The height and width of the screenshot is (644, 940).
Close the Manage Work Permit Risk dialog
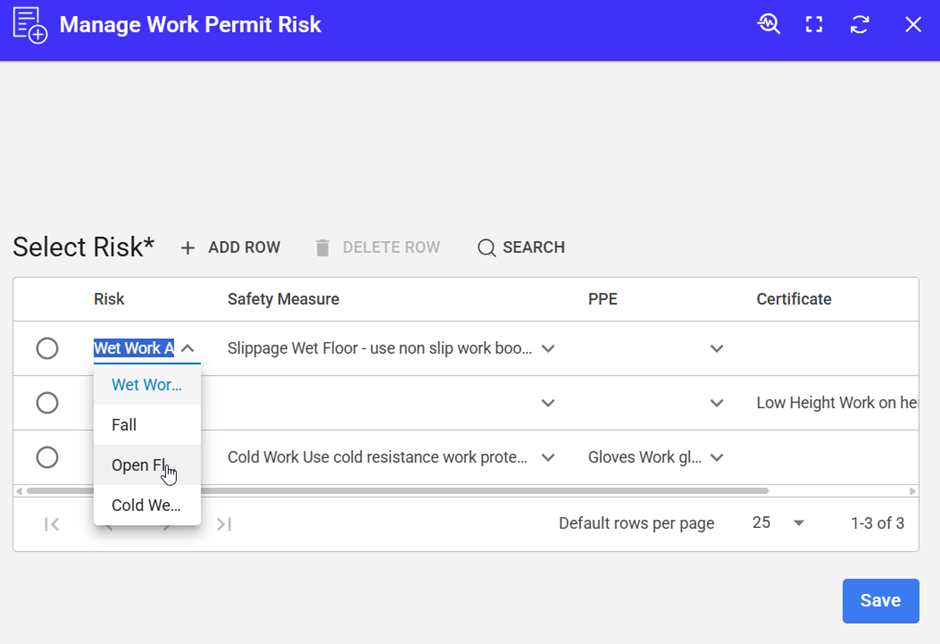(913, 25)
